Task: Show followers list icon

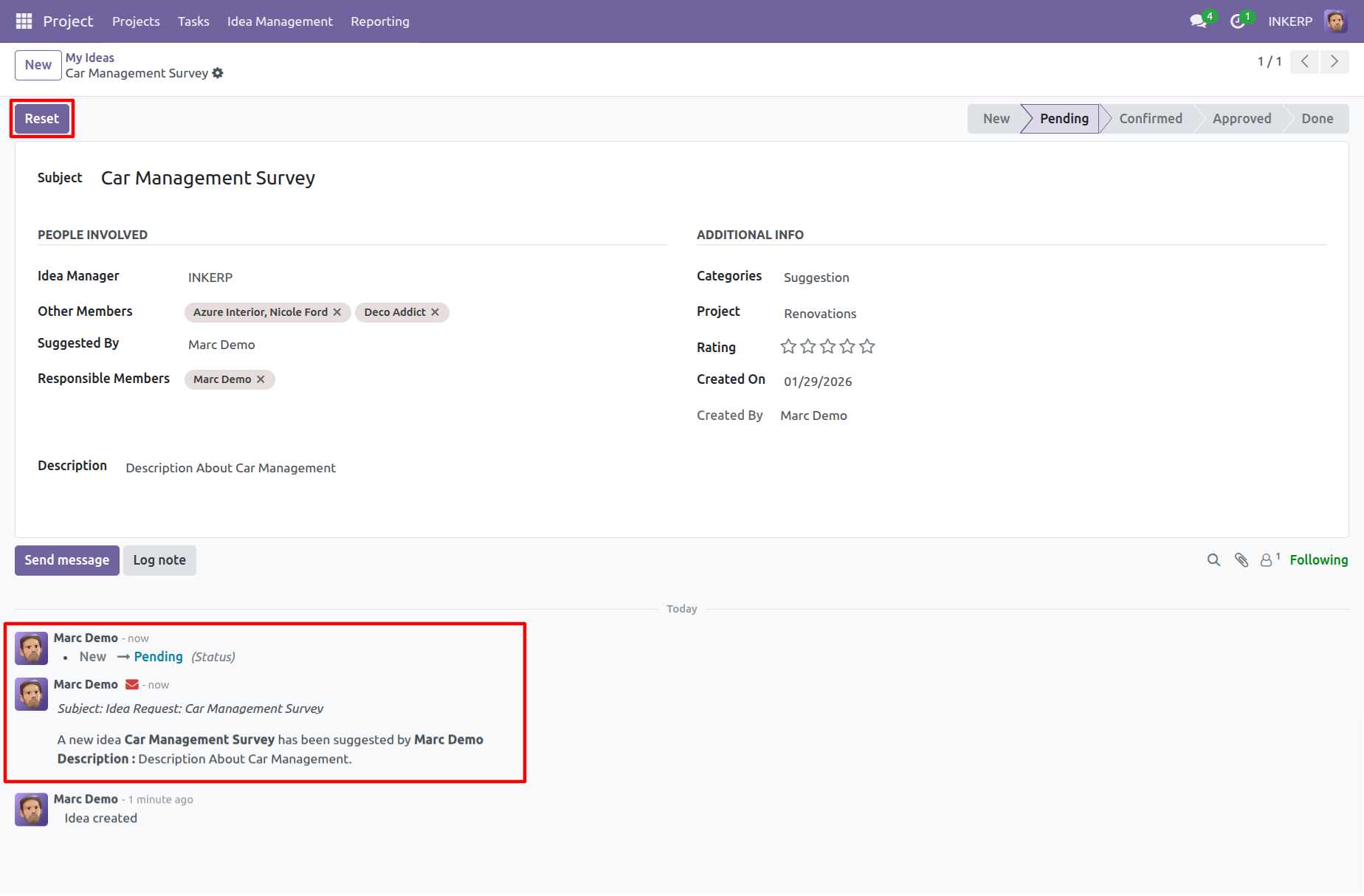Action: 1270,560
